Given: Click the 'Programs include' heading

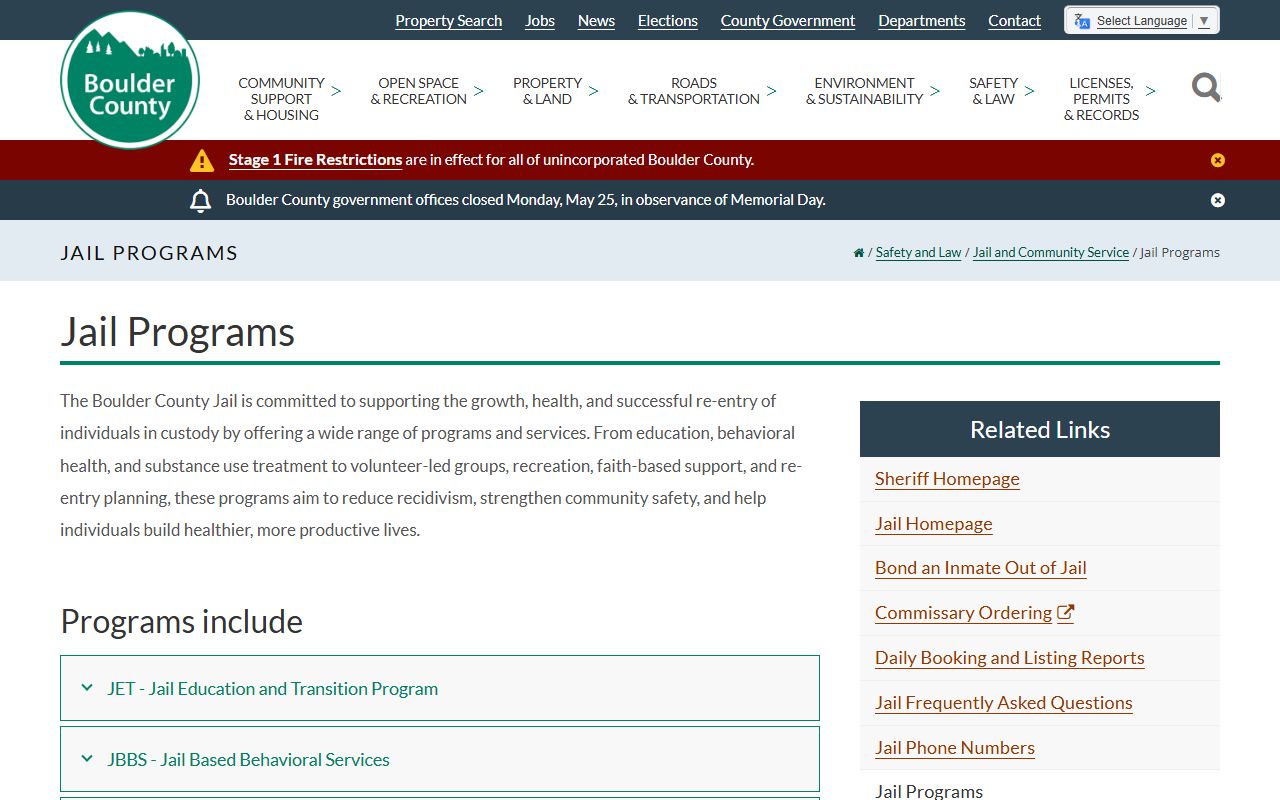Looking at the screenshot, I should click(181, 621).
